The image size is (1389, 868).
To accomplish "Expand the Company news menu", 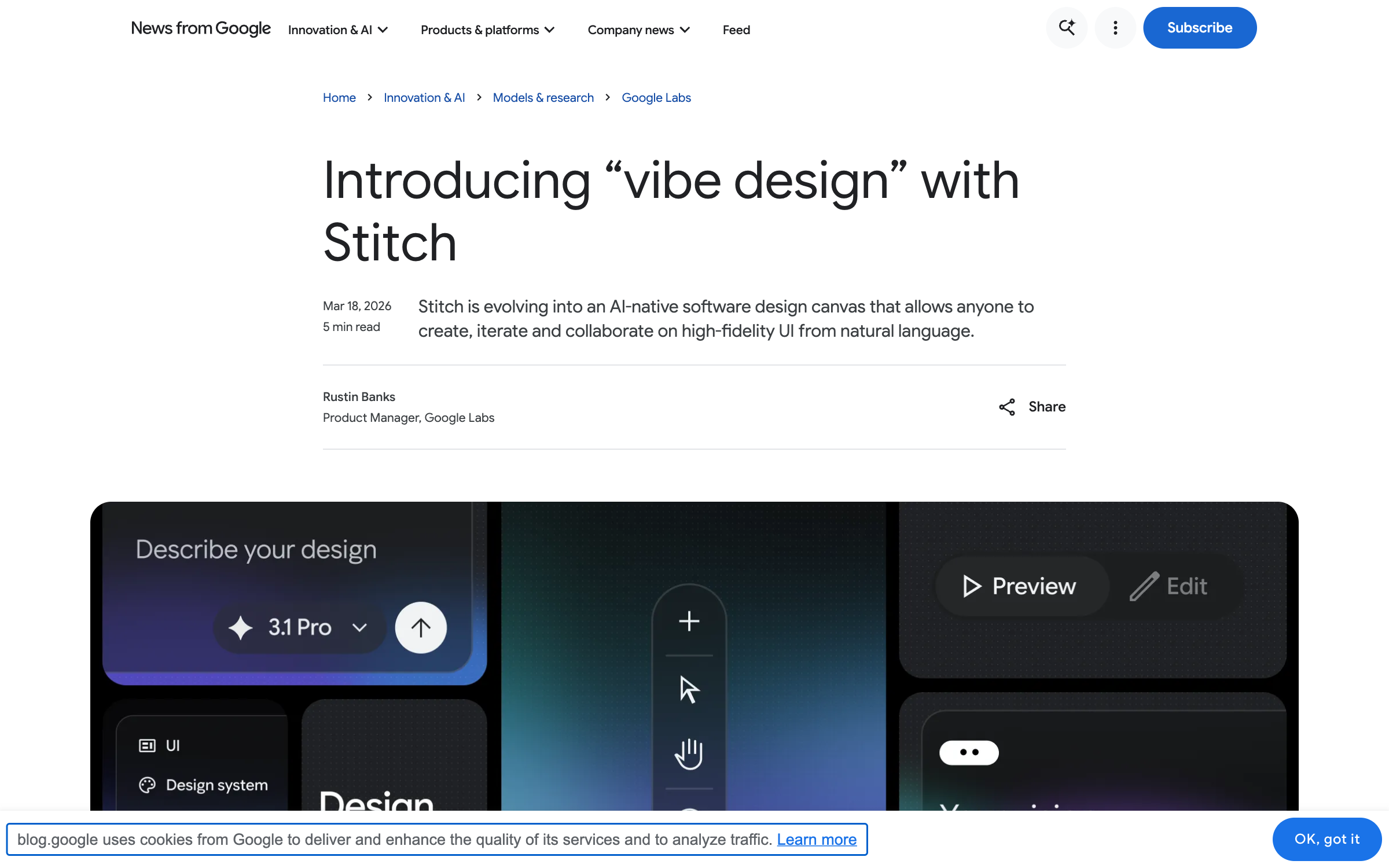I will coord(638,30).
